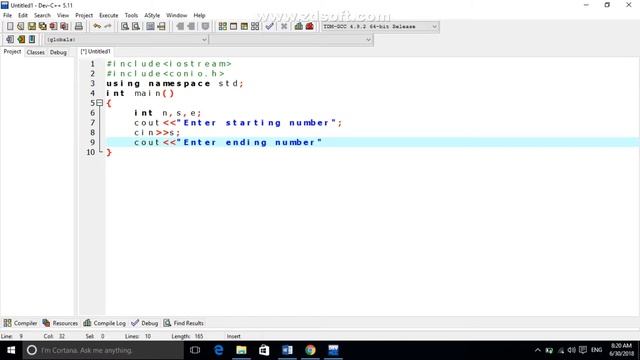
Task: Click 'Enter starting number' string text
Action: pos(256,123)
